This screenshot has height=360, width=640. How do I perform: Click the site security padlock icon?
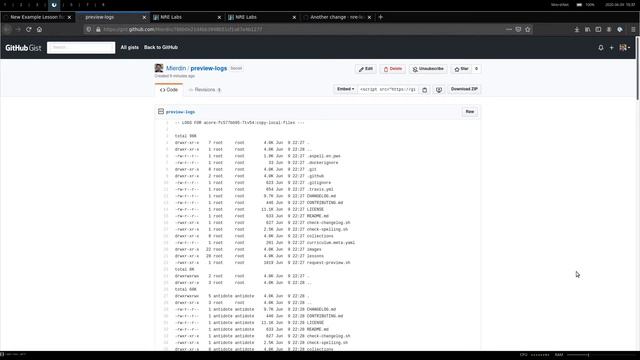click(x=98, y=29)
